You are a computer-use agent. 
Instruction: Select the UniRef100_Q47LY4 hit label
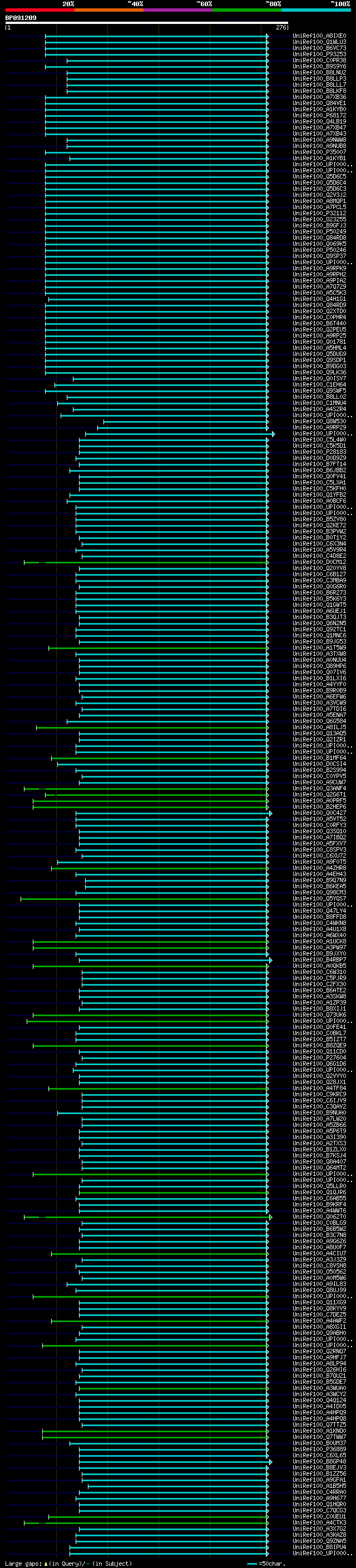[x=319, y=911]
